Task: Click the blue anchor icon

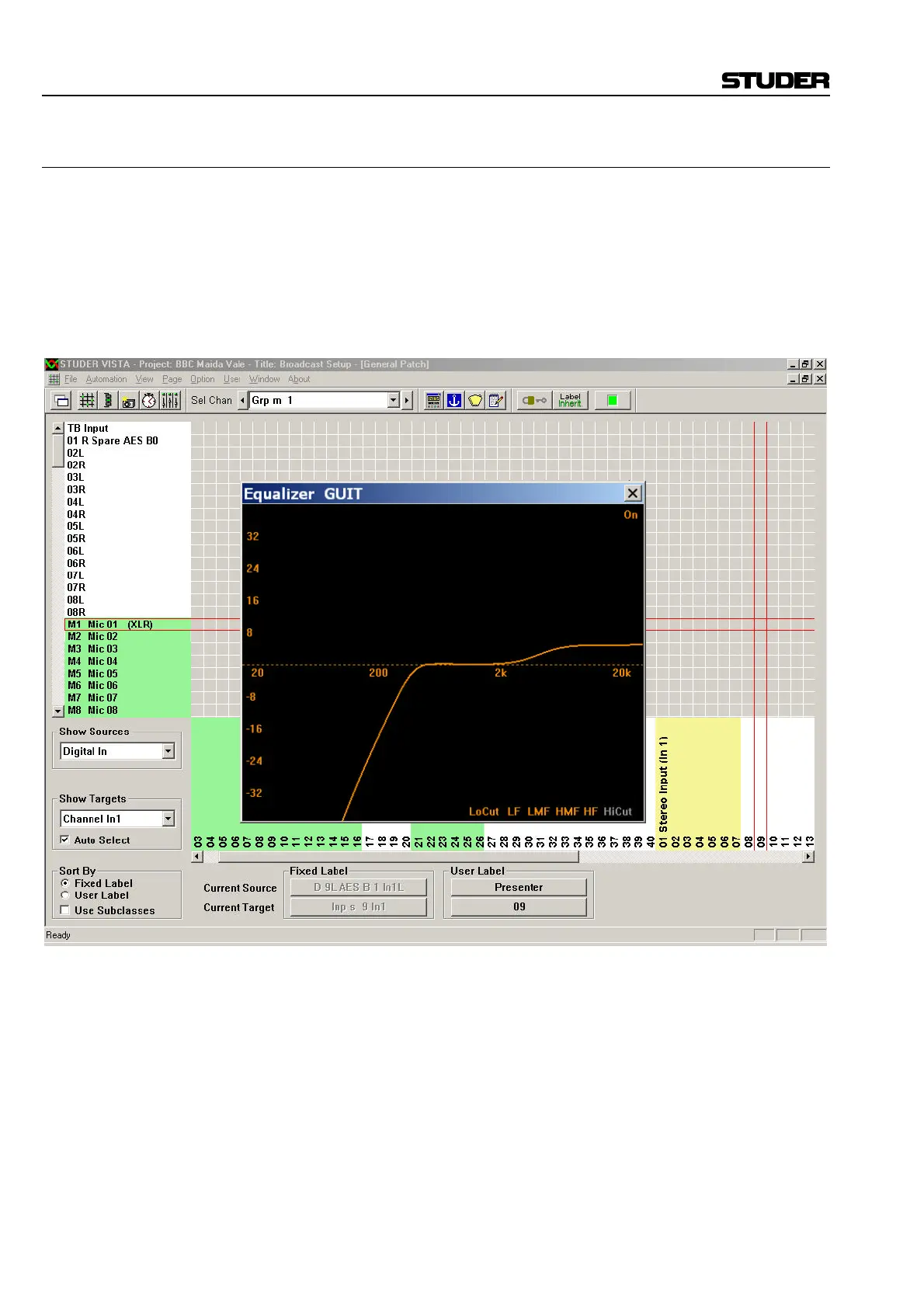Action: (454, 401)
